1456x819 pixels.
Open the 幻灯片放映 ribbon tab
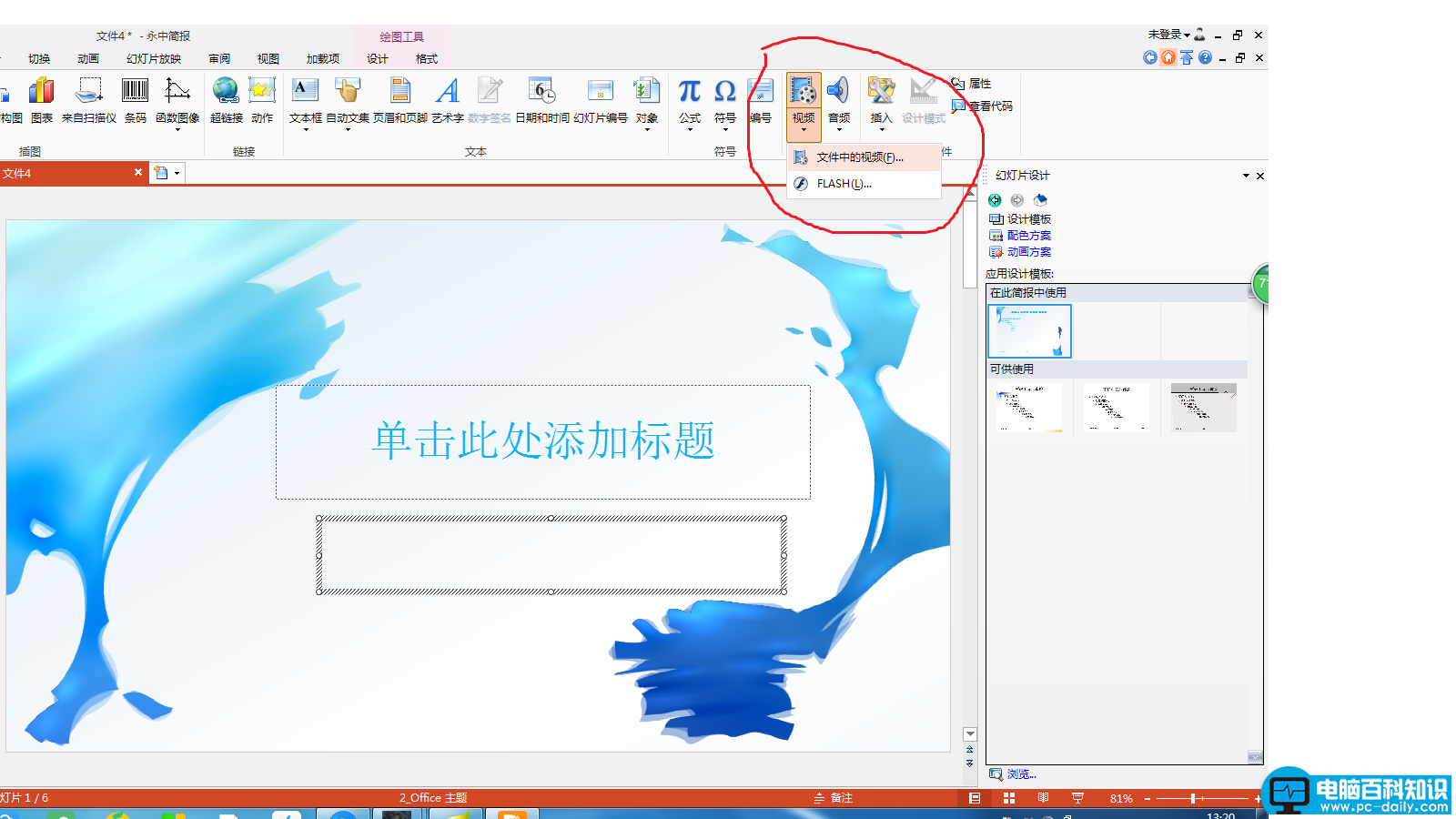coord(154,59)
